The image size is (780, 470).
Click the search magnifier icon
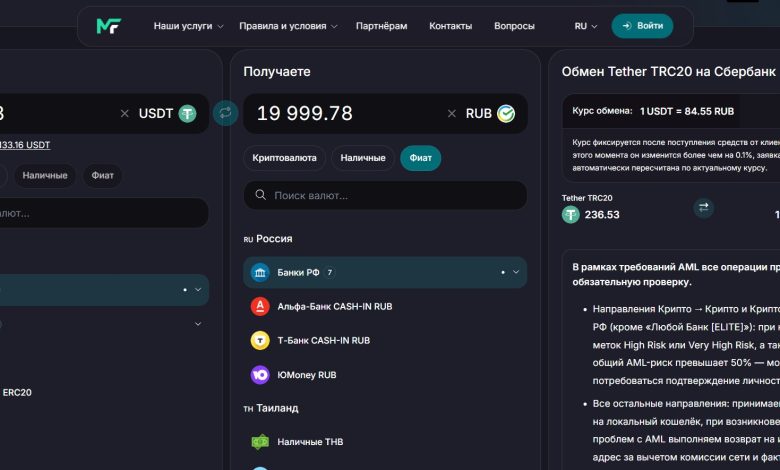click(261, 195)
